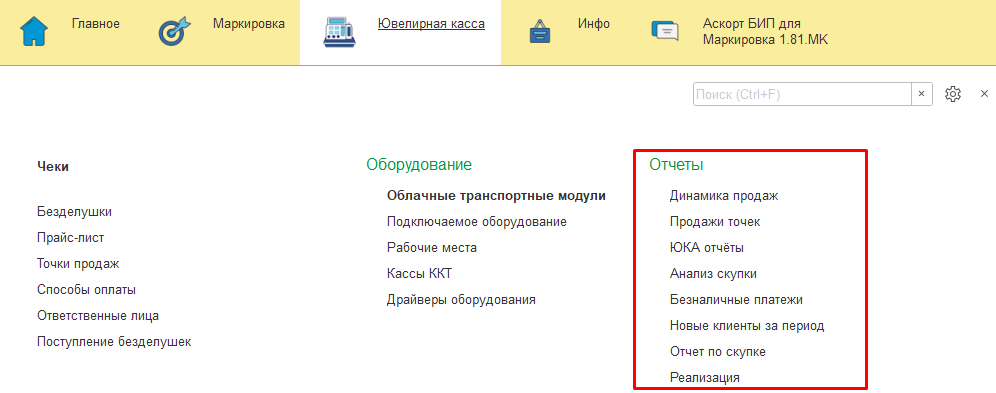Open the Безделушки list
Image resolution: width=996 pixels, height=393 pixels.
[74, 211]
